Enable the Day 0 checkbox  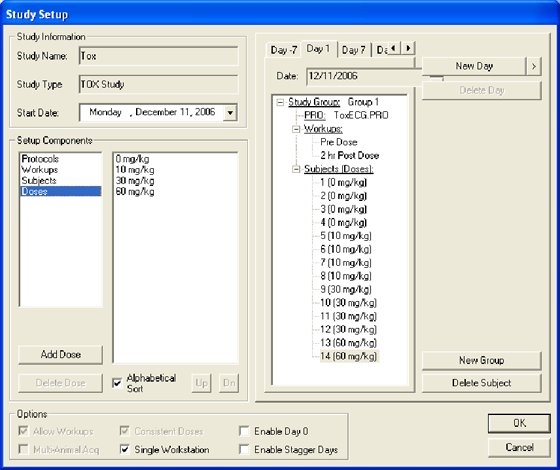coord(244,431)
